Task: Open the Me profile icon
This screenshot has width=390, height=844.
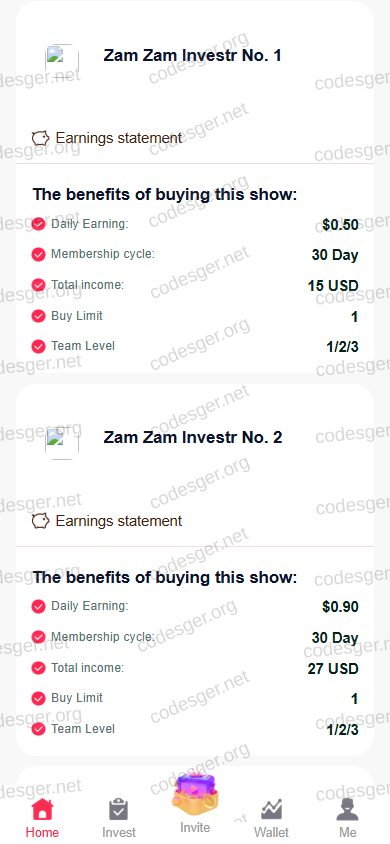Action: coord(348,809)
